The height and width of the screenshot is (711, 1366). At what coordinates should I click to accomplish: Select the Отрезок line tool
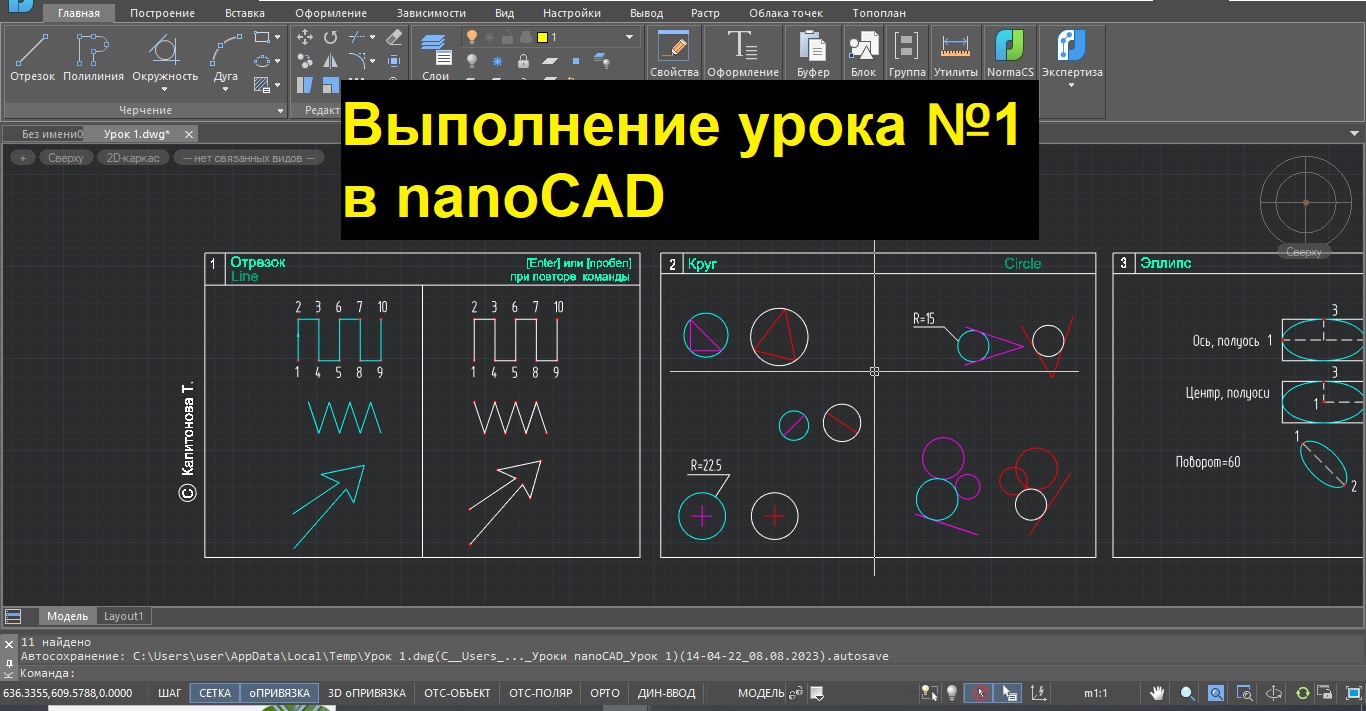(33, 57)
